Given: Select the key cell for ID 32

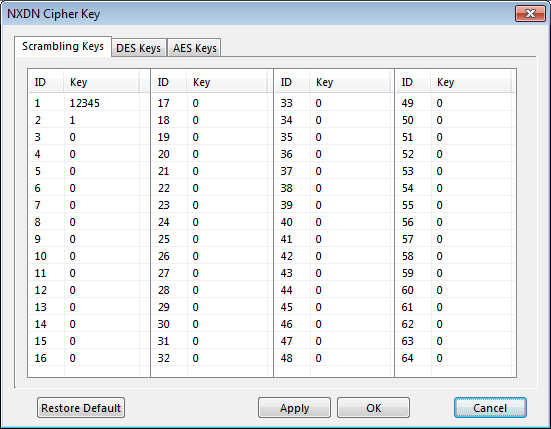Looking at the screenshot, I should click(x=227, y=358).
